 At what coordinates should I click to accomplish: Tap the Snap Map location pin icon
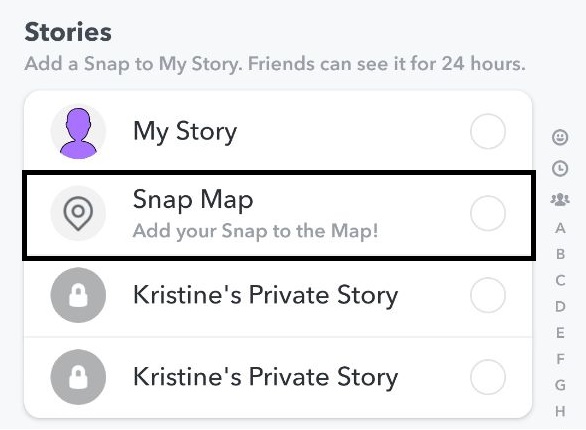tap(78, 213)
